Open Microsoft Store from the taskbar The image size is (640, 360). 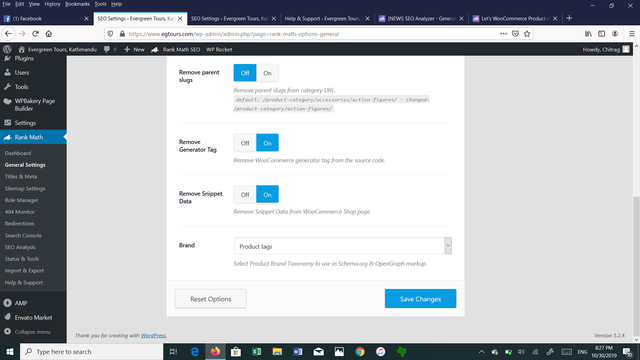coord(236,351)
